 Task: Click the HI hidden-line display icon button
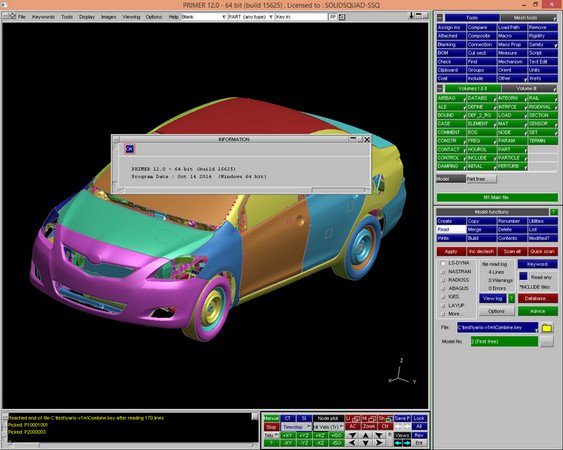pyautogui.click(x=369, y=418)
